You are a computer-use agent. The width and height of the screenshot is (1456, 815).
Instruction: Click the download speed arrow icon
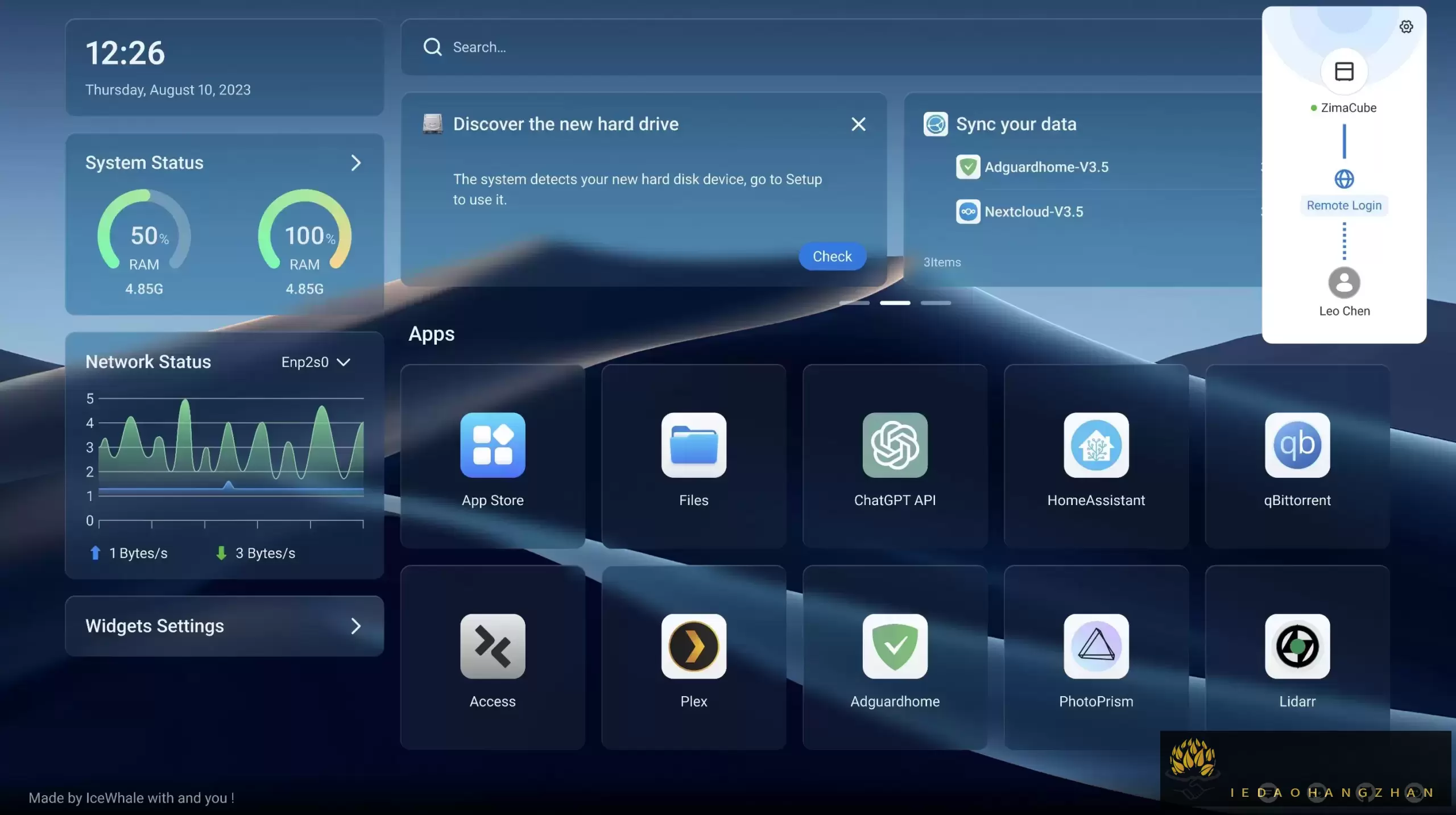tap(221, 553)
